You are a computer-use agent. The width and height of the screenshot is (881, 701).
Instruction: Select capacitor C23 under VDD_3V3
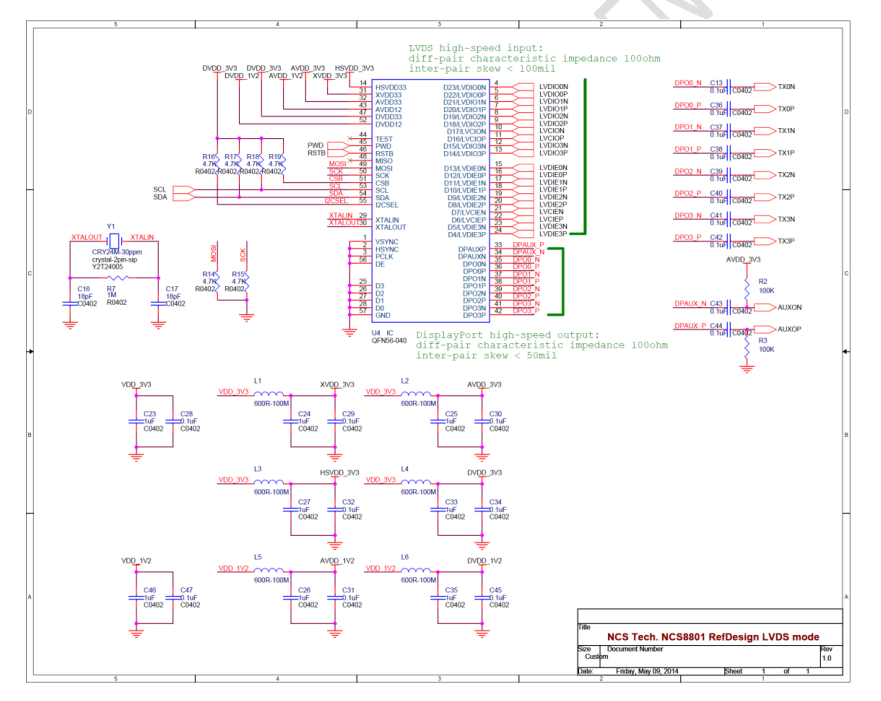[136, 421]
